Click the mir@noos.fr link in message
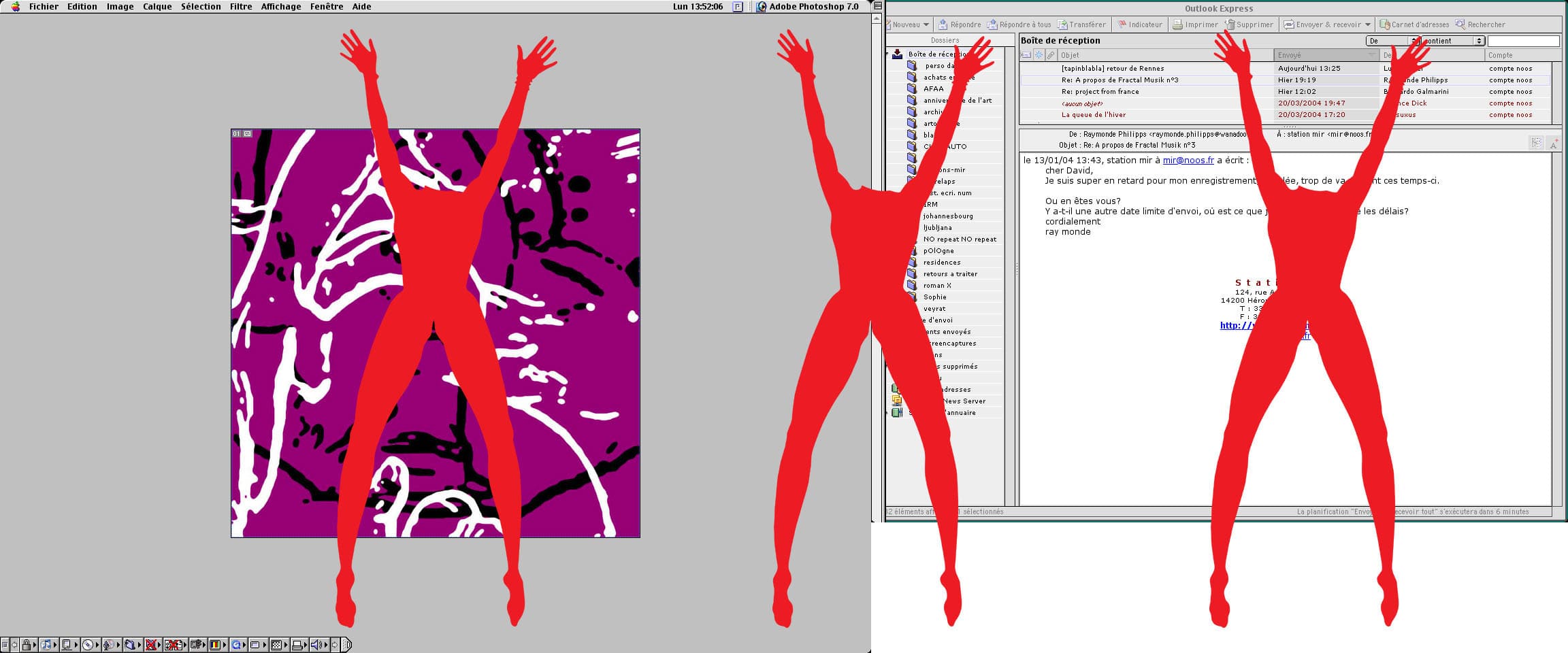The height and width of the screenshot is (653, 1568). 1188,161
